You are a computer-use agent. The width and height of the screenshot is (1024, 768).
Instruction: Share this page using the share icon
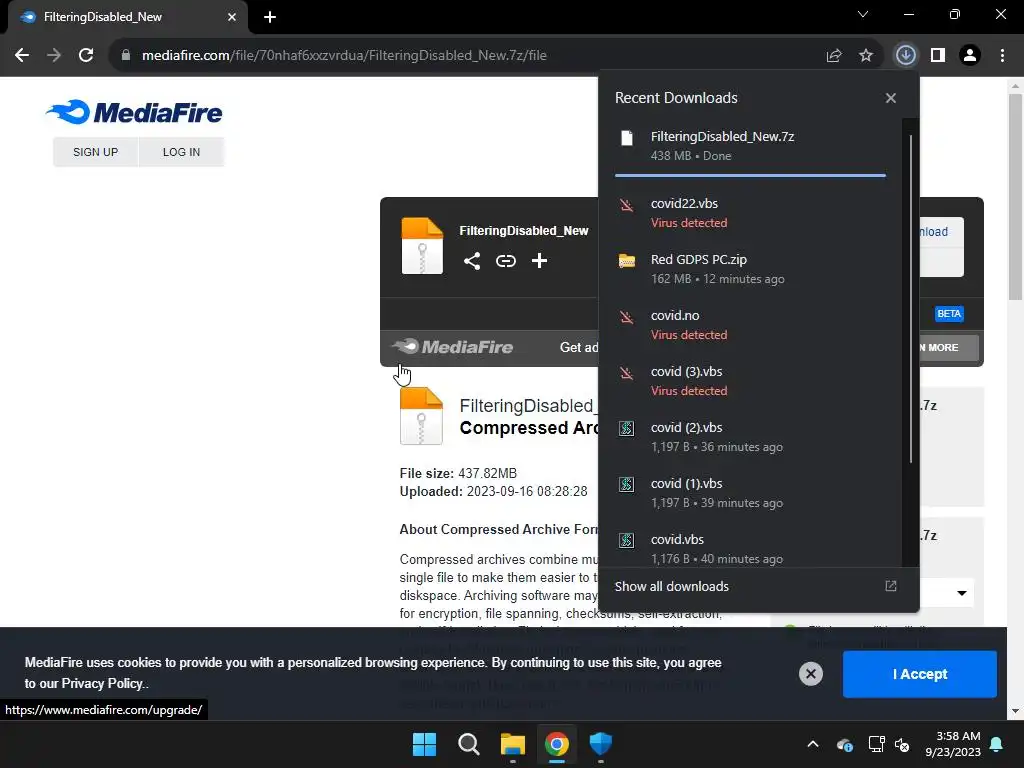click(834, 56)
